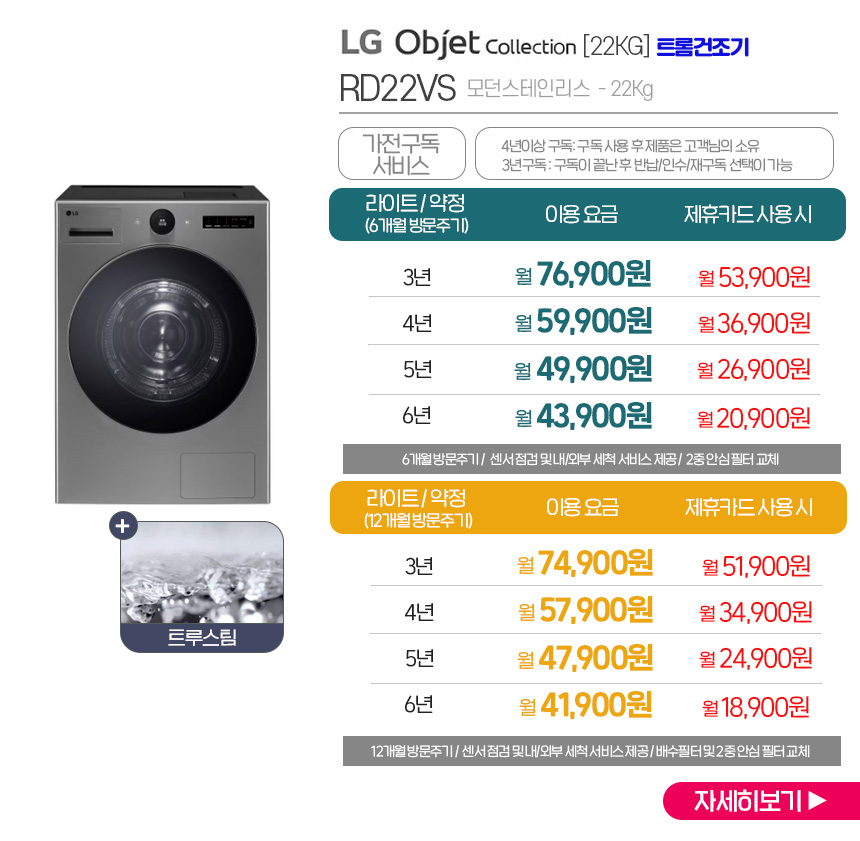Click the RD22VS model name

(398, 88)
